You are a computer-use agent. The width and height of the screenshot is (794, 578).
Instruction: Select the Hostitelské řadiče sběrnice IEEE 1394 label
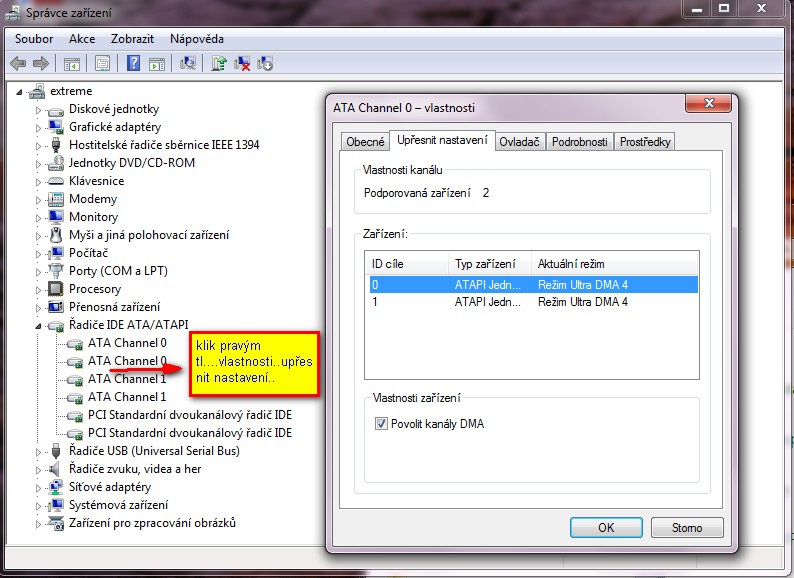click(x=164, y=145)
